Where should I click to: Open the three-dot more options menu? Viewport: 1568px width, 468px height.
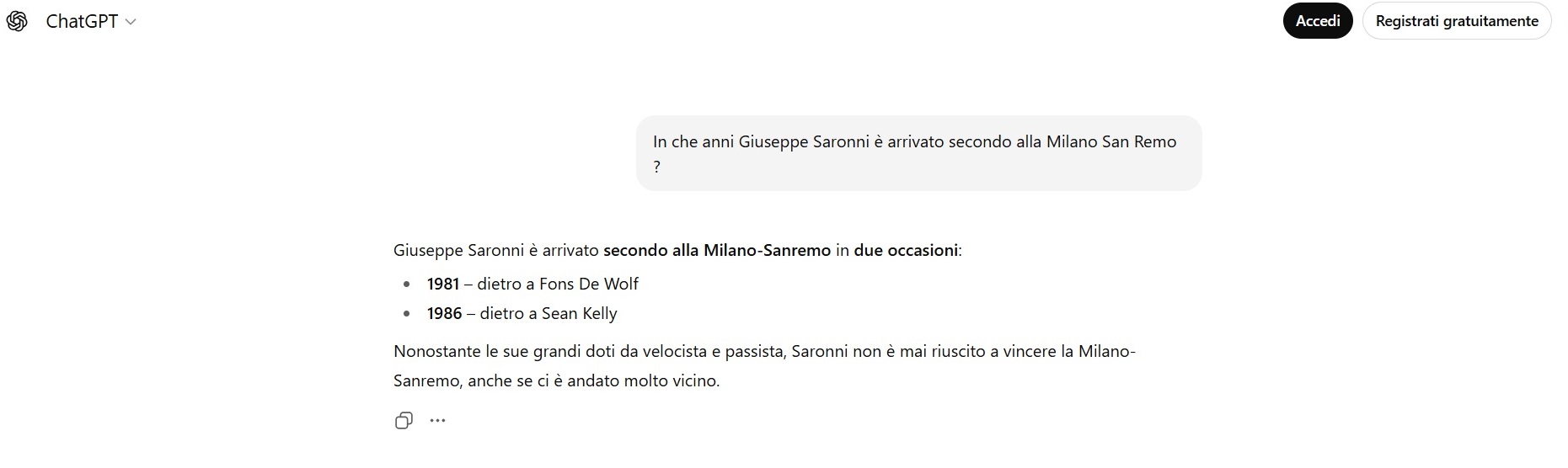[437, 420]
